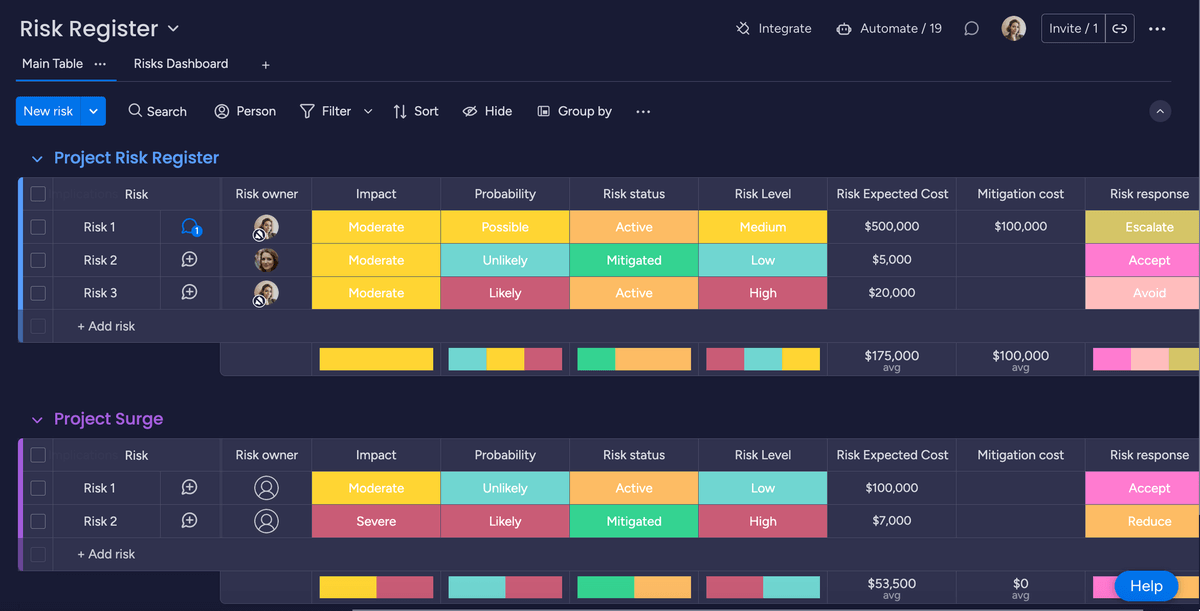Click Add risk in Project Surge

[x=105, y=553]
